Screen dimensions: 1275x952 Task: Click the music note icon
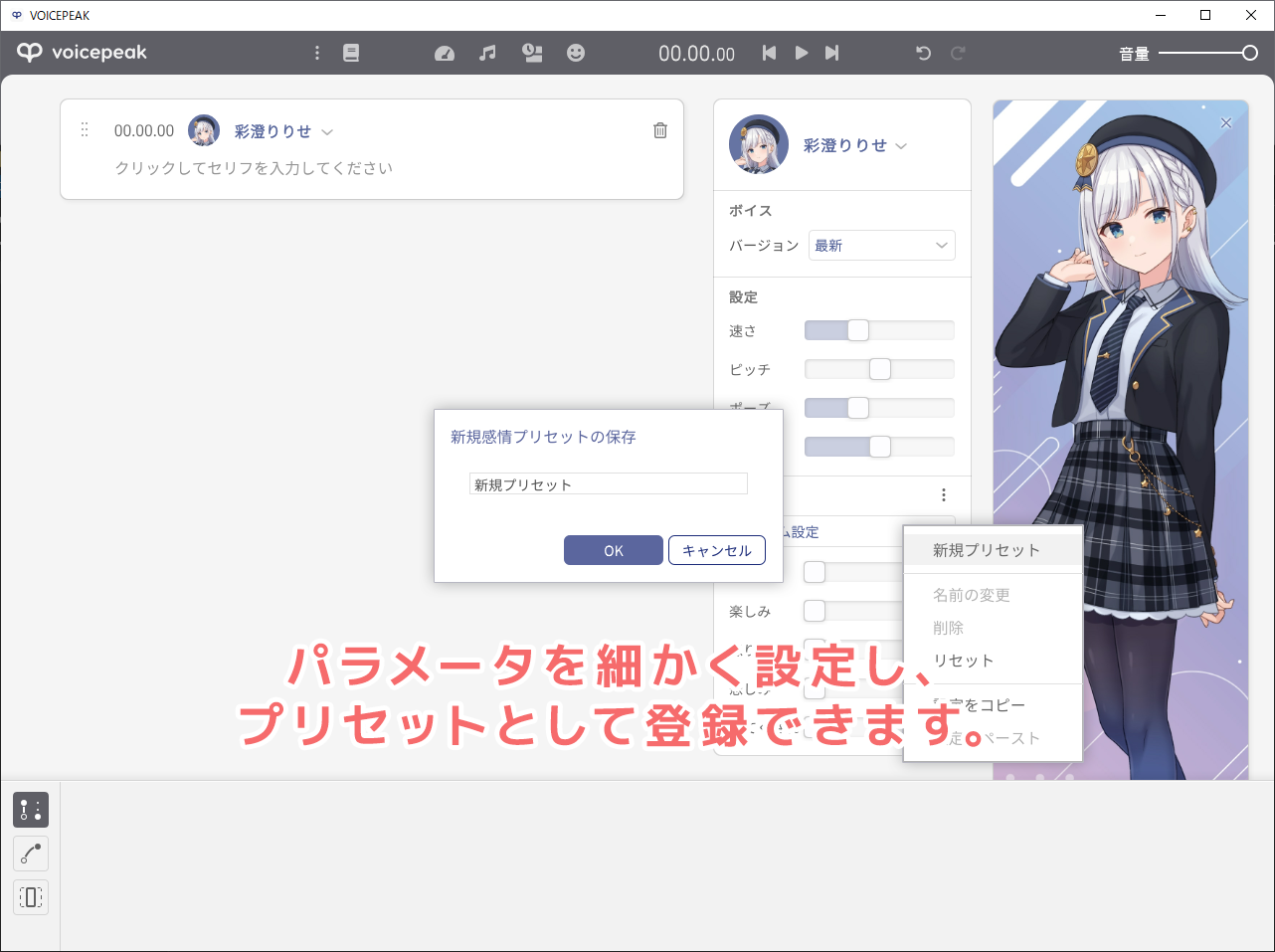coord(487,53)
